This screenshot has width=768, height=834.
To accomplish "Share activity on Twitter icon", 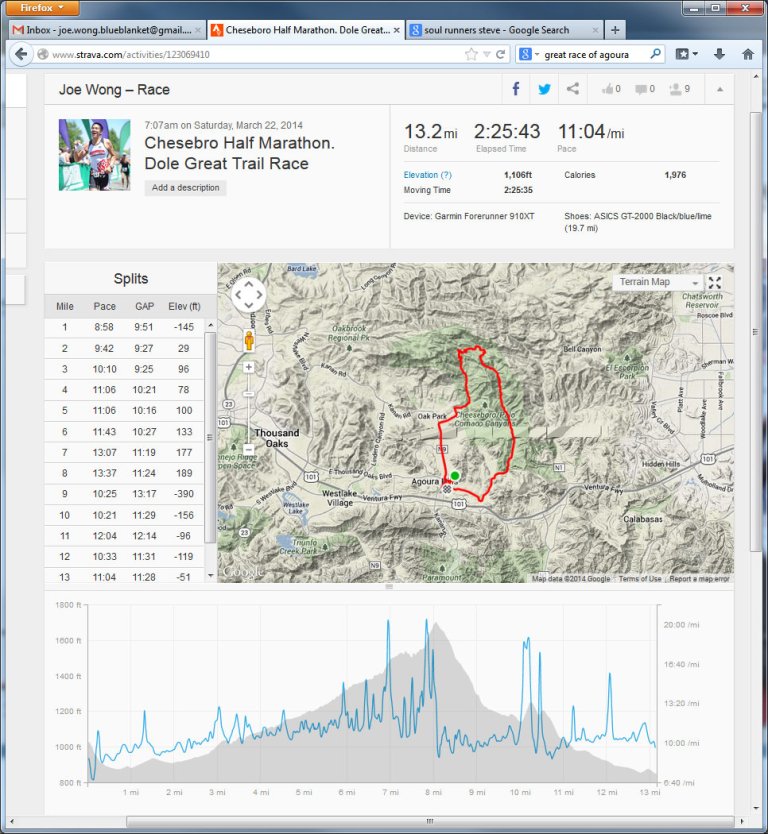I will pos(544,89).
